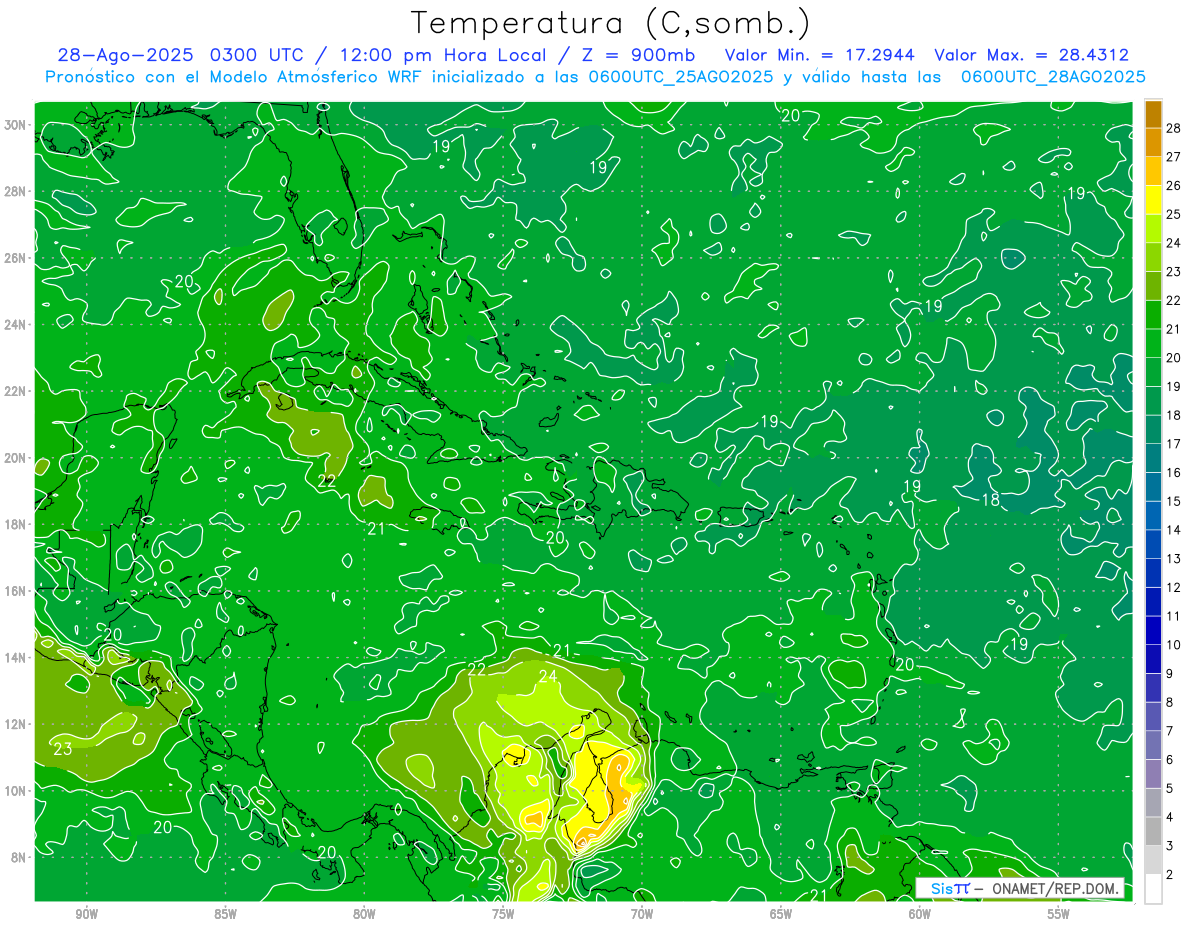Click the "75W" longitude axis label

coord(503,914)
